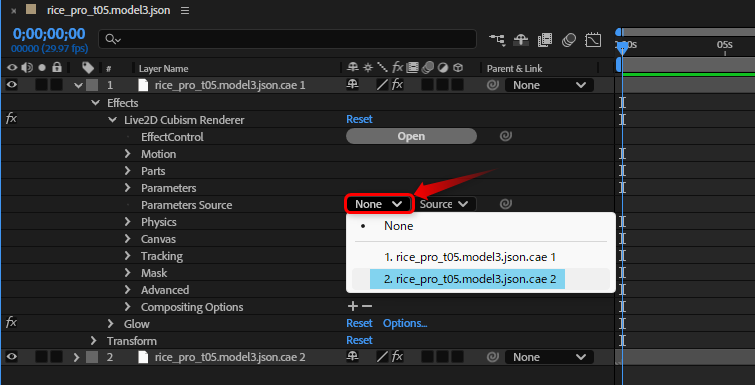
Task: Hide layer 2 with its eye toggle
Action: click(12, 357)
